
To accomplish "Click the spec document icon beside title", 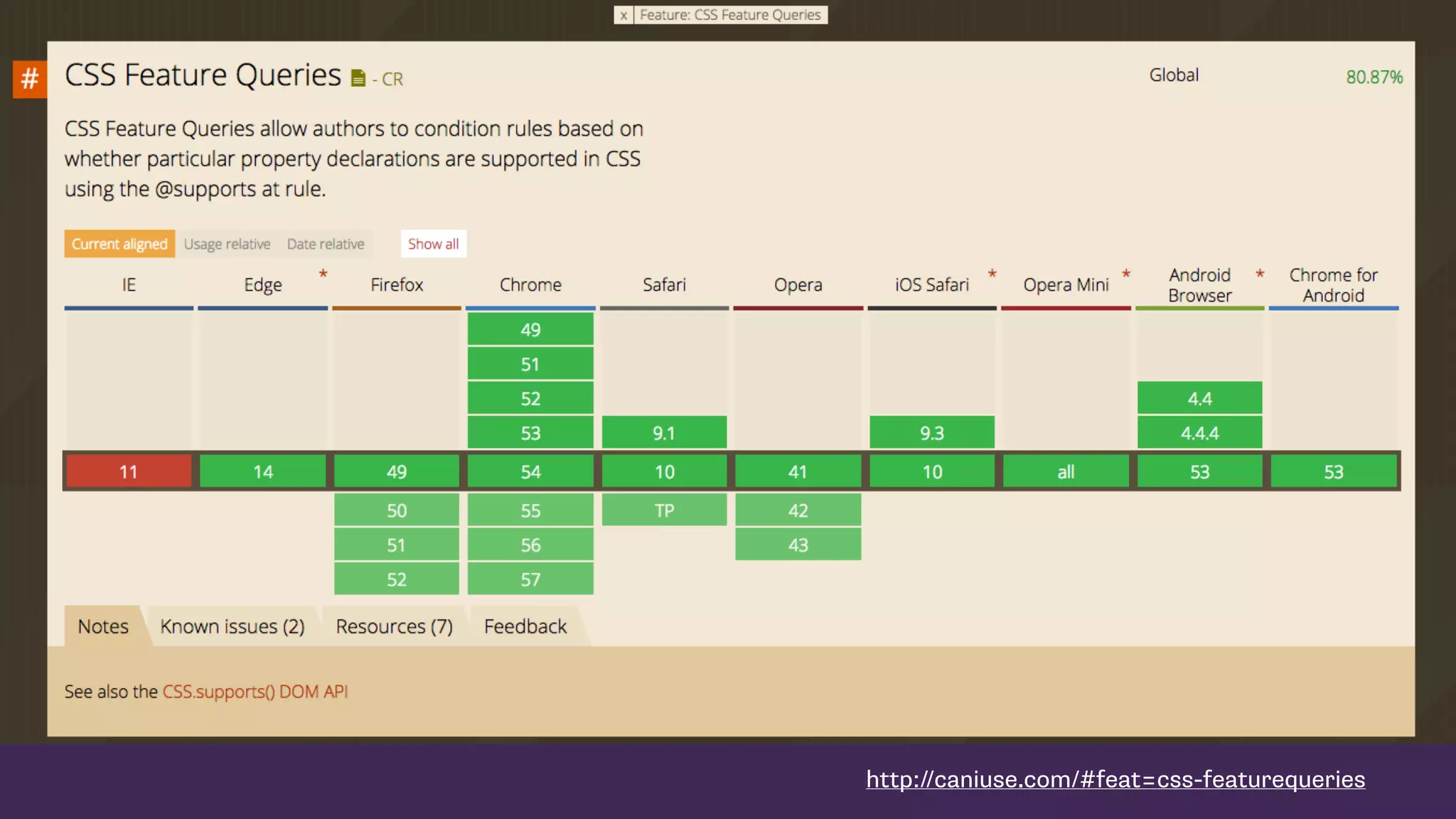I will 358,78.
